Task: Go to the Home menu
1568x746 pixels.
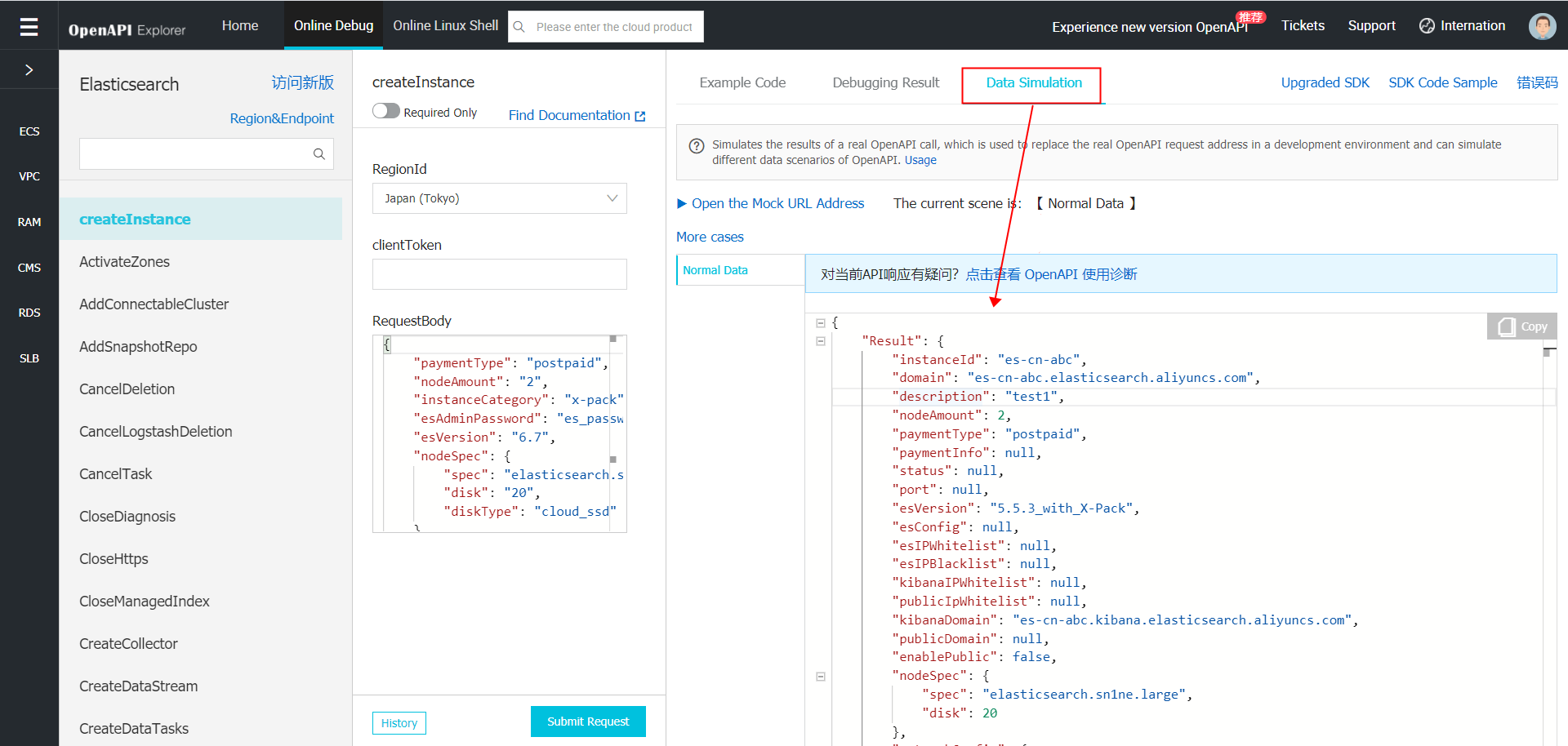Action: 240,25
